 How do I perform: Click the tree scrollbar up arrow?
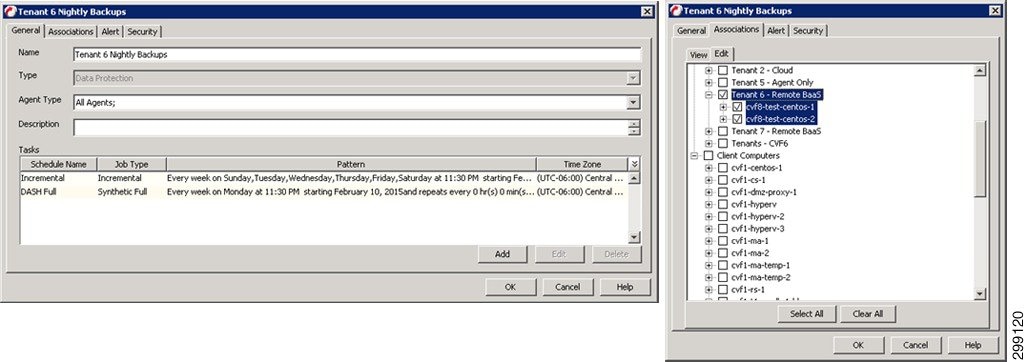click(x=980, y=70)
